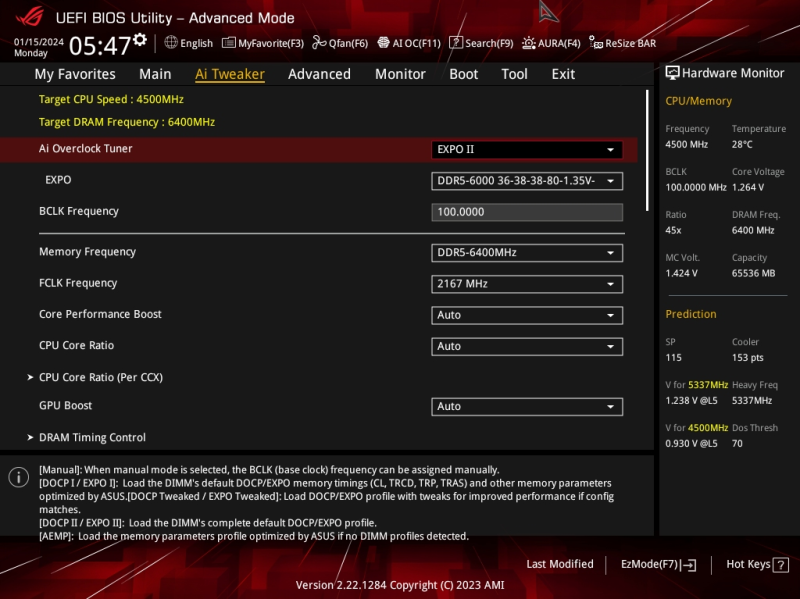The height and width of the screenshot is (599, 800).
Task: Click the BCLK Frequency input field
Action: tap(527, 212)
